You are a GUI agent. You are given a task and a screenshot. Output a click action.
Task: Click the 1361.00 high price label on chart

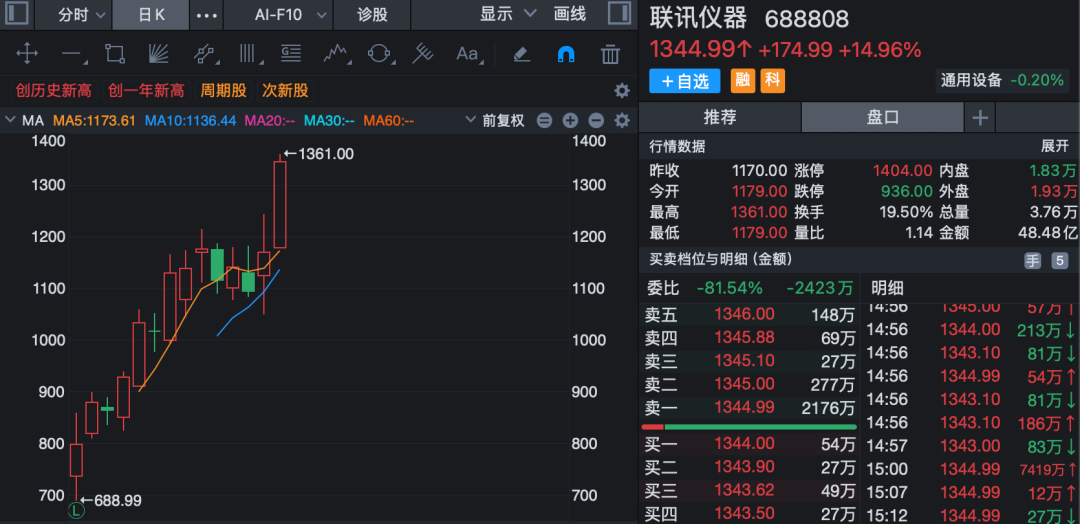tap(326, 154)
